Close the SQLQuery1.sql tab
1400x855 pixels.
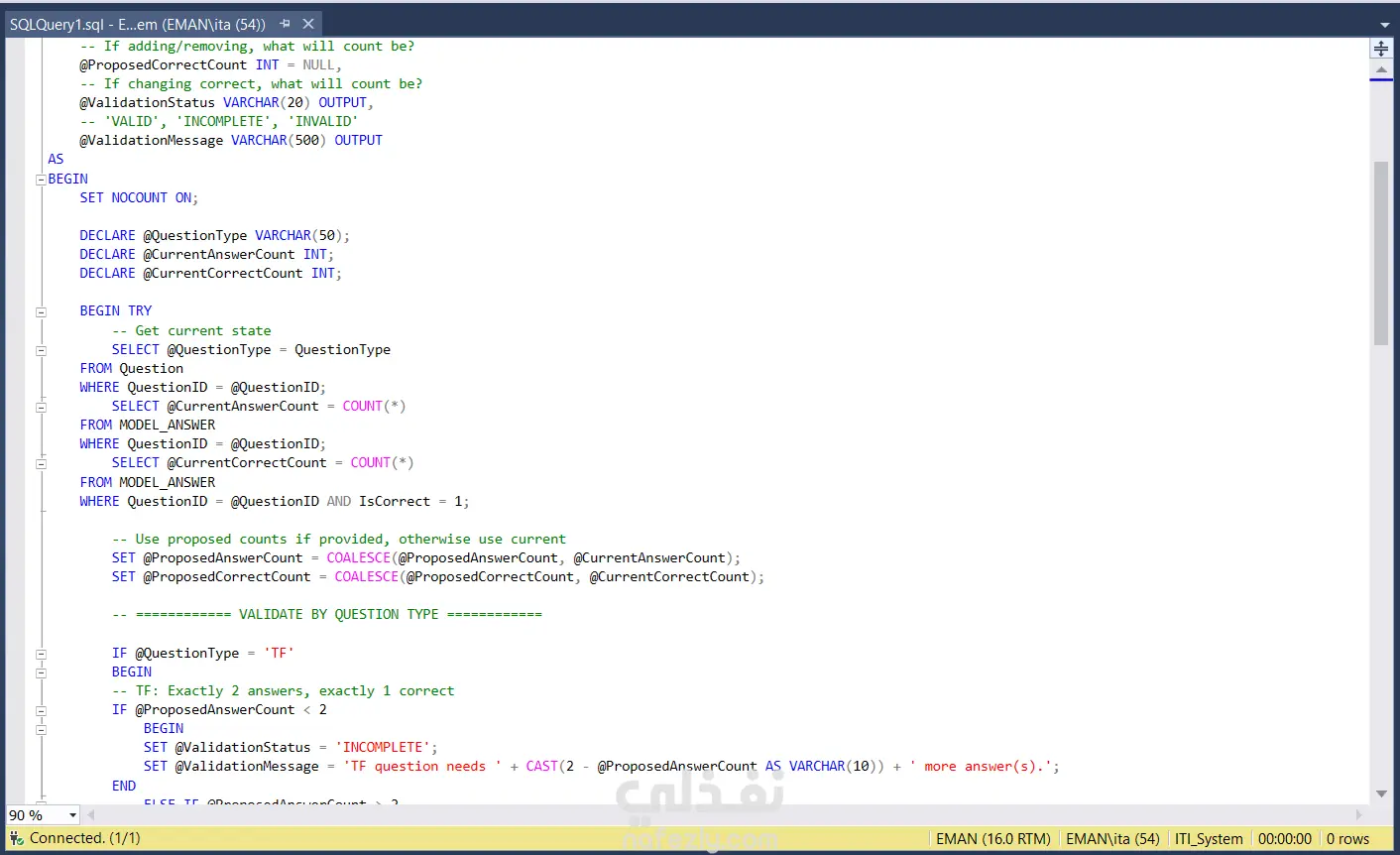(308, 24)
